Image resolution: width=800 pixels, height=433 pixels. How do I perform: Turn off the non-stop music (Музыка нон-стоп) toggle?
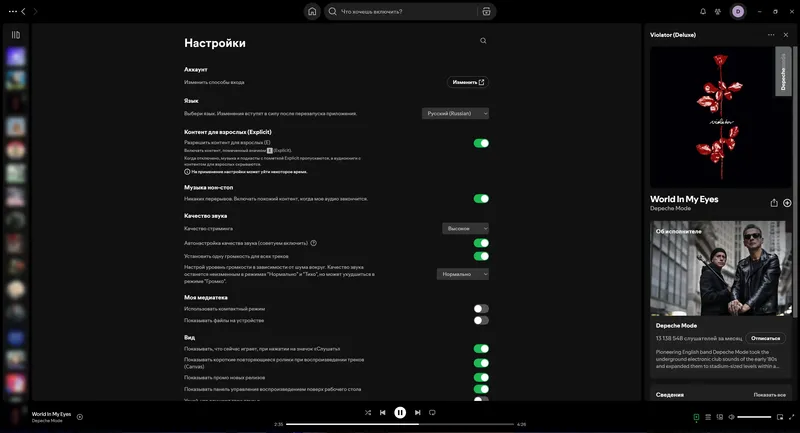(x=481, y=198)
